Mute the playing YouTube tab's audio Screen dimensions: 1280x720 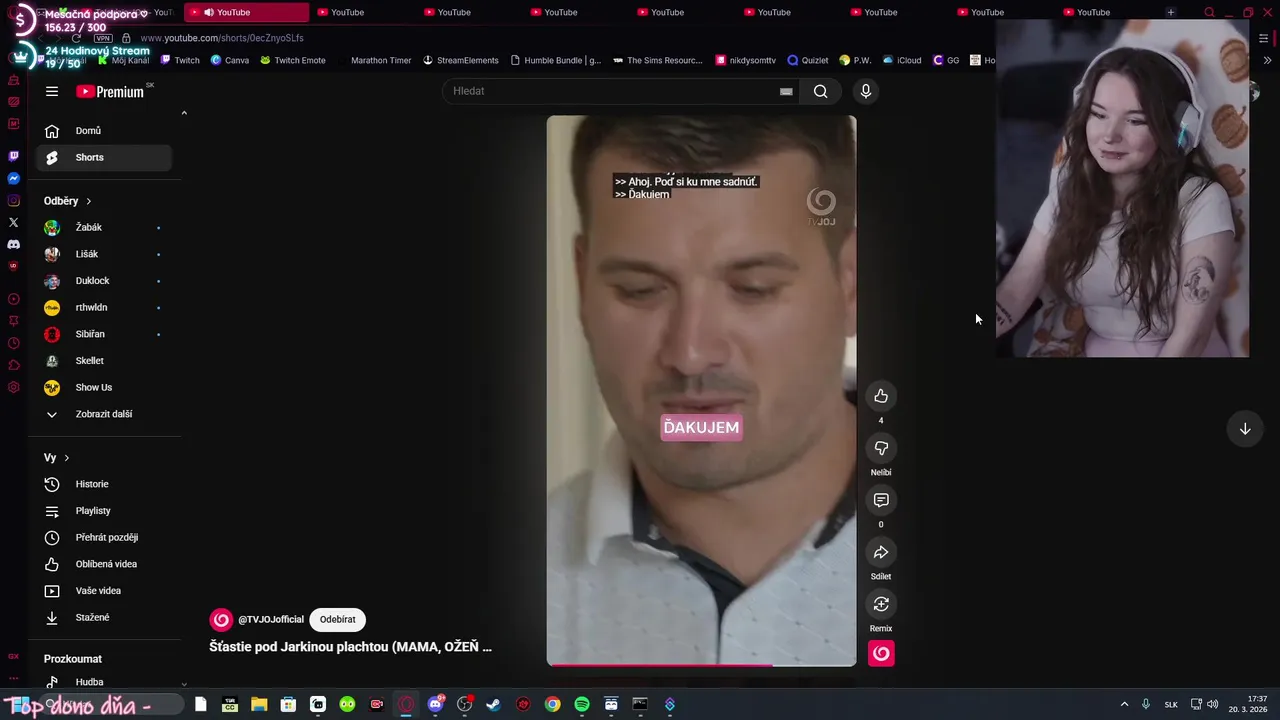(208, 12)
